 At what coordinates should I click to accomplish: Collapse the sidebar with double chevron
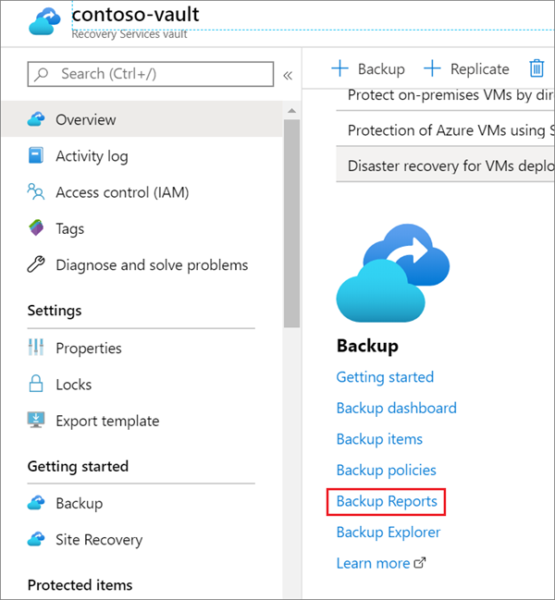pos(288,75)
